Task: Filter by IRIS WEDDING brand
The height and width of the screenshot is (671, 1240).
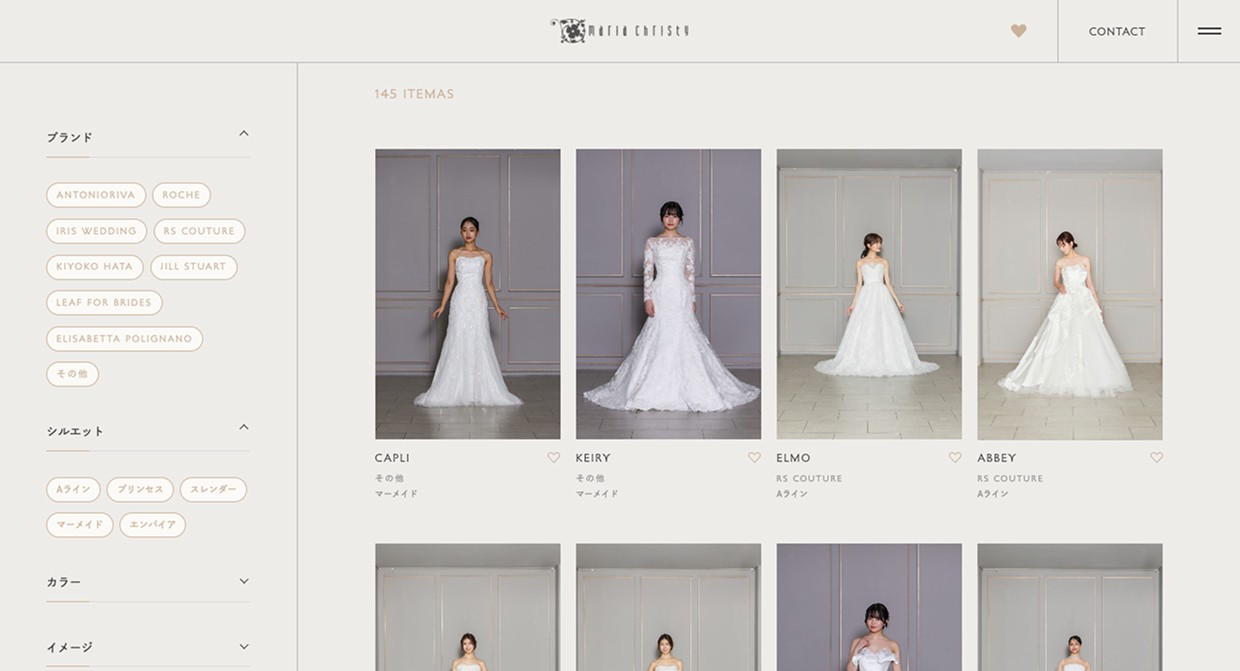Action: (x=96, y=231)
